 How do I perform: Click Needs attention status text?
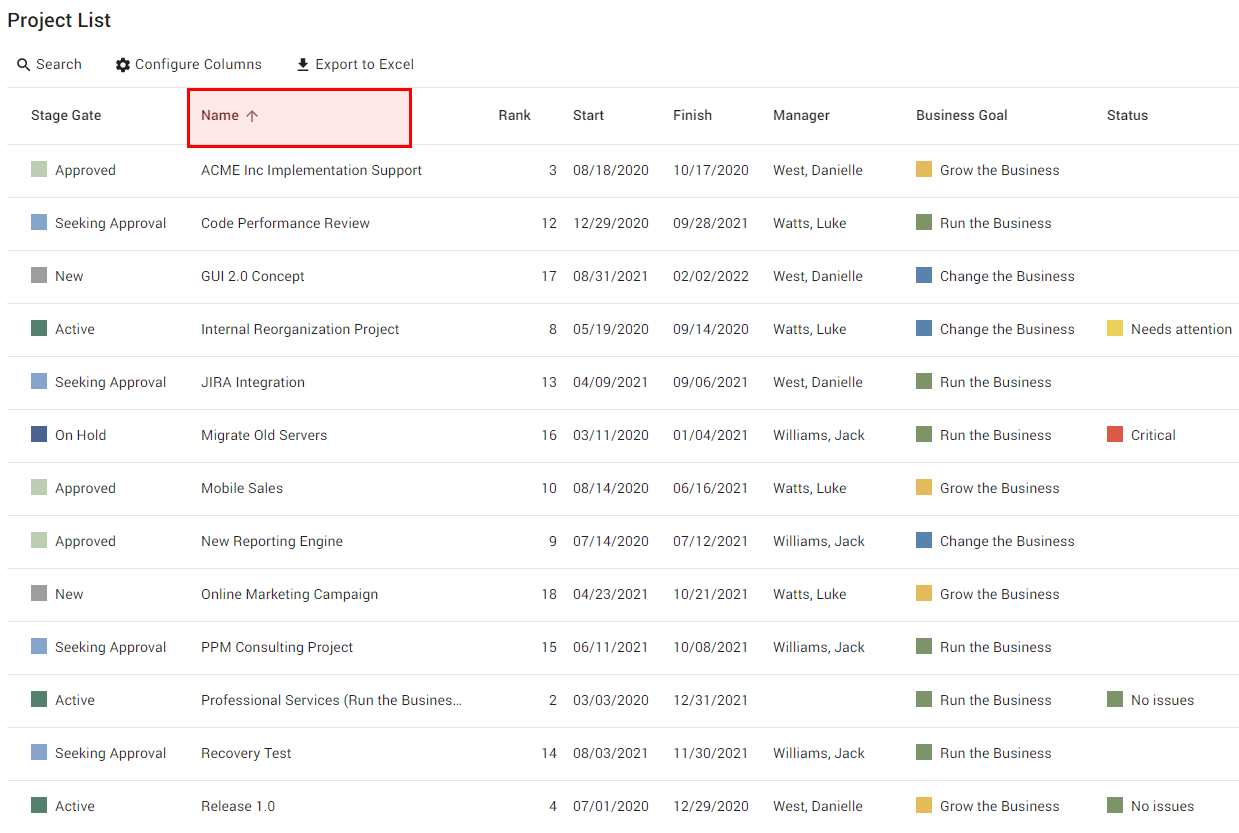(1181, 330)
